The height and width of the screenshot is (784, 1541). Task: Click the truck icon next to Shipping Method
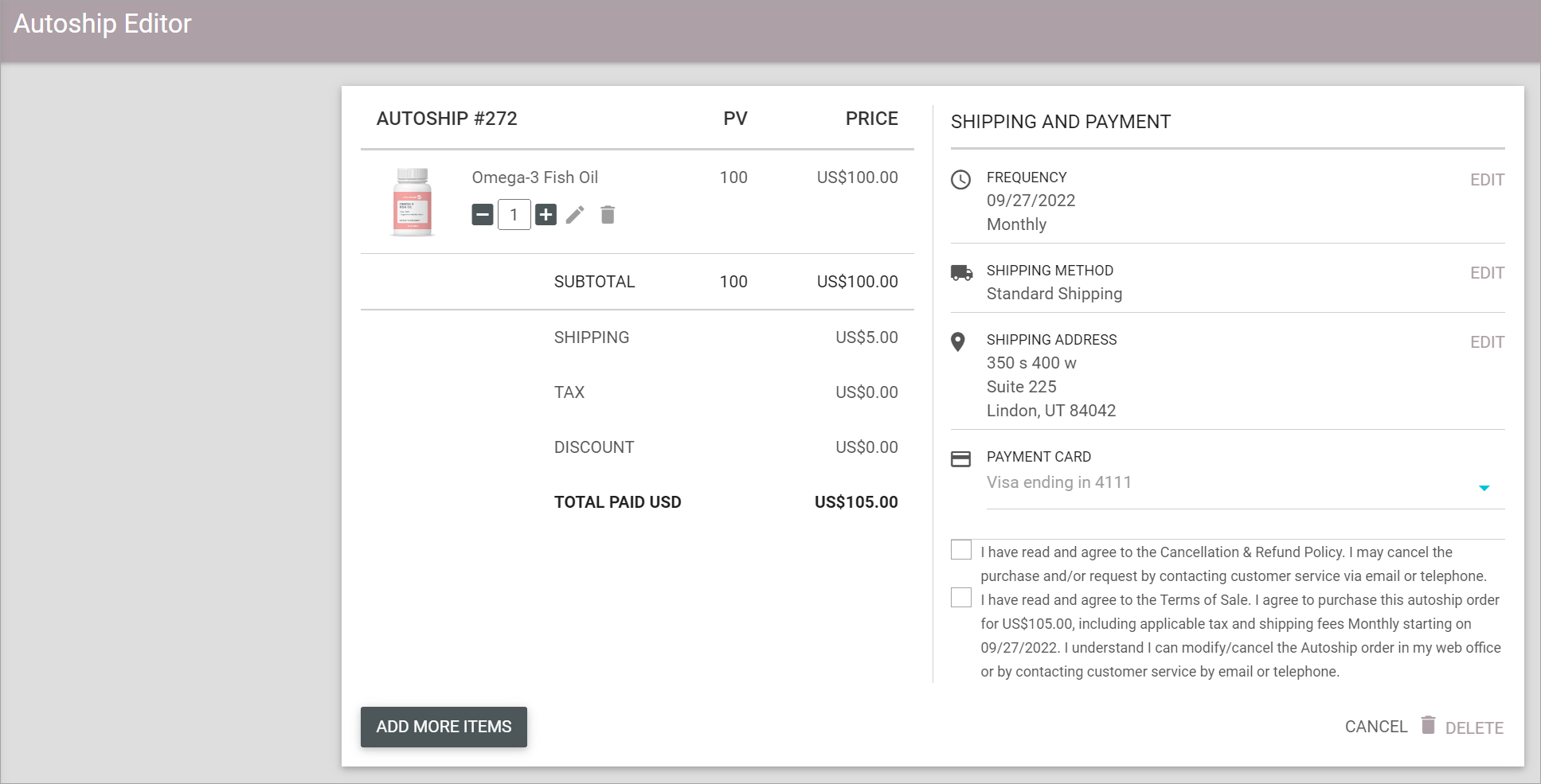[x=960, y=273]
